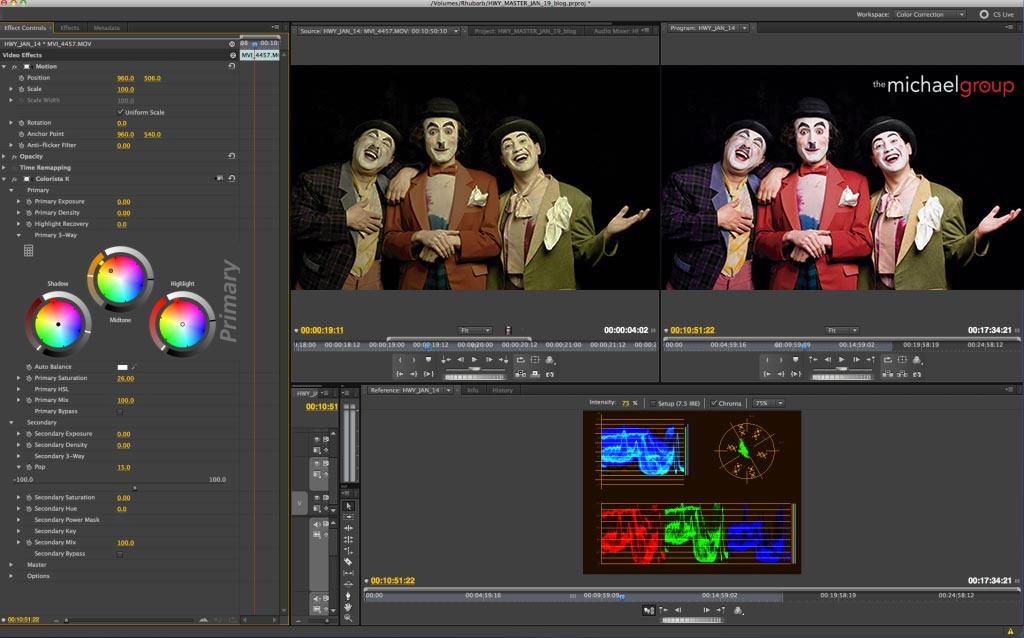Click the Primary Saturation value 26.00
The height and width of the screenshot is (638, 1024).
point(125,378)
